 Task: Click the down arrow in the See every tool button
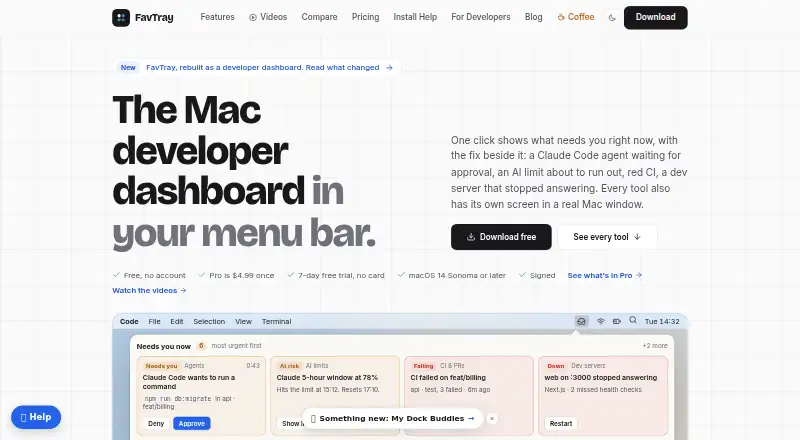pos(637,237)
